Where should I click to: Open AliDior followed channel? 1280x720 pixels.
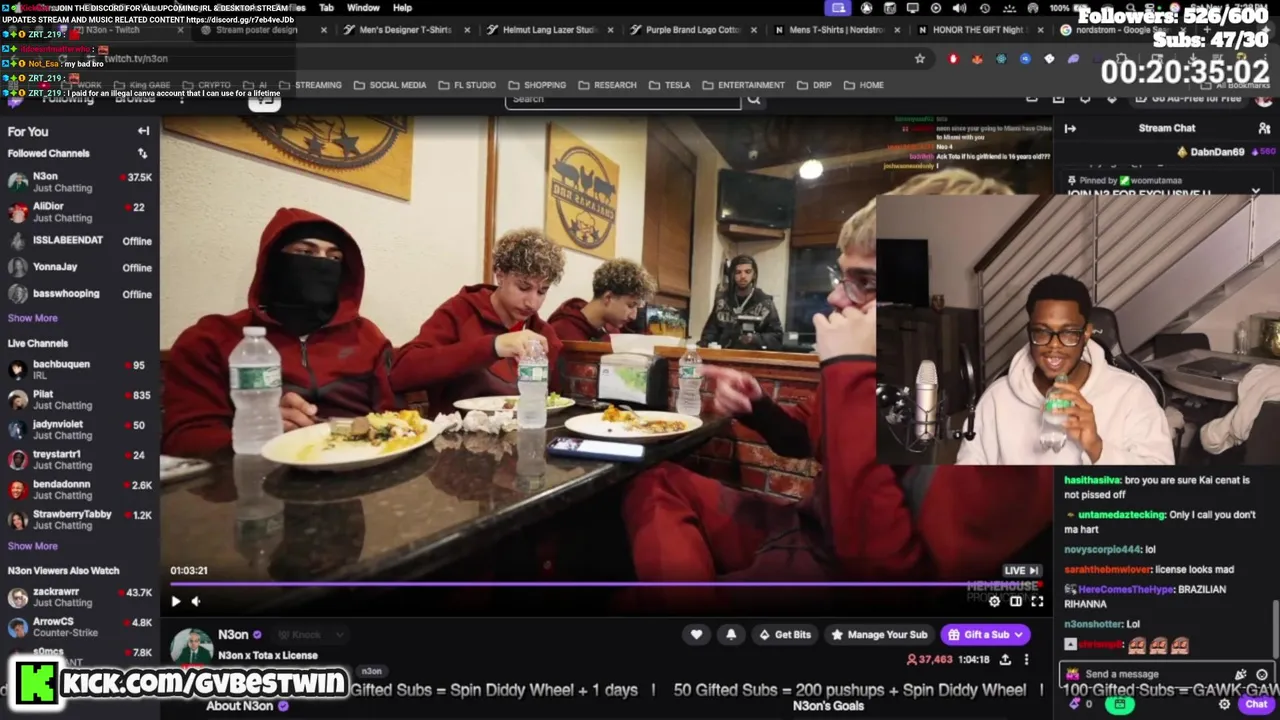point(80,212)
